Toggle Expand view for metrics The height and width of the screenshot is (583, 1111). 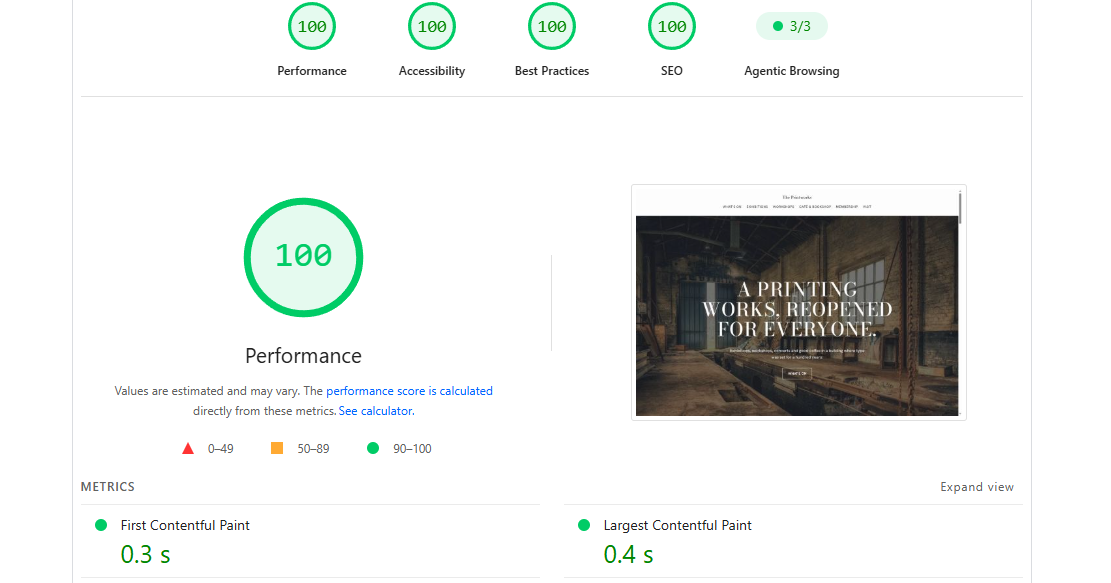click(976, 487)
